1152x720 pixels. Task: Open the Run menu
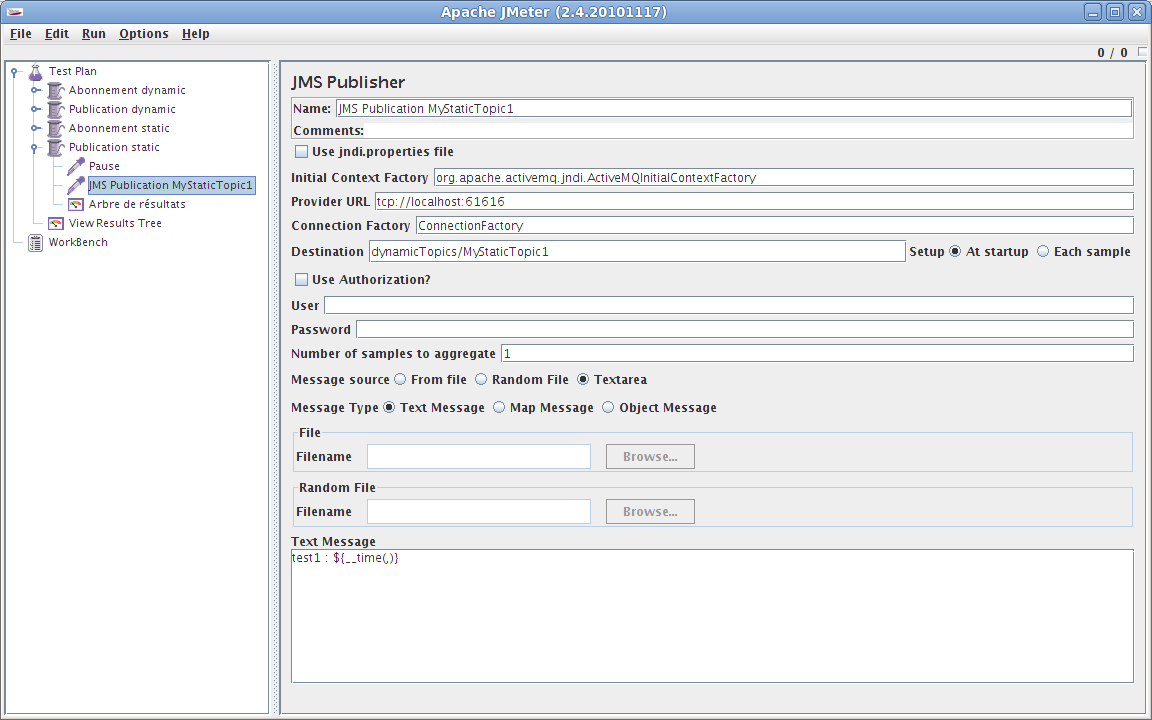click(x=93, y=33)
